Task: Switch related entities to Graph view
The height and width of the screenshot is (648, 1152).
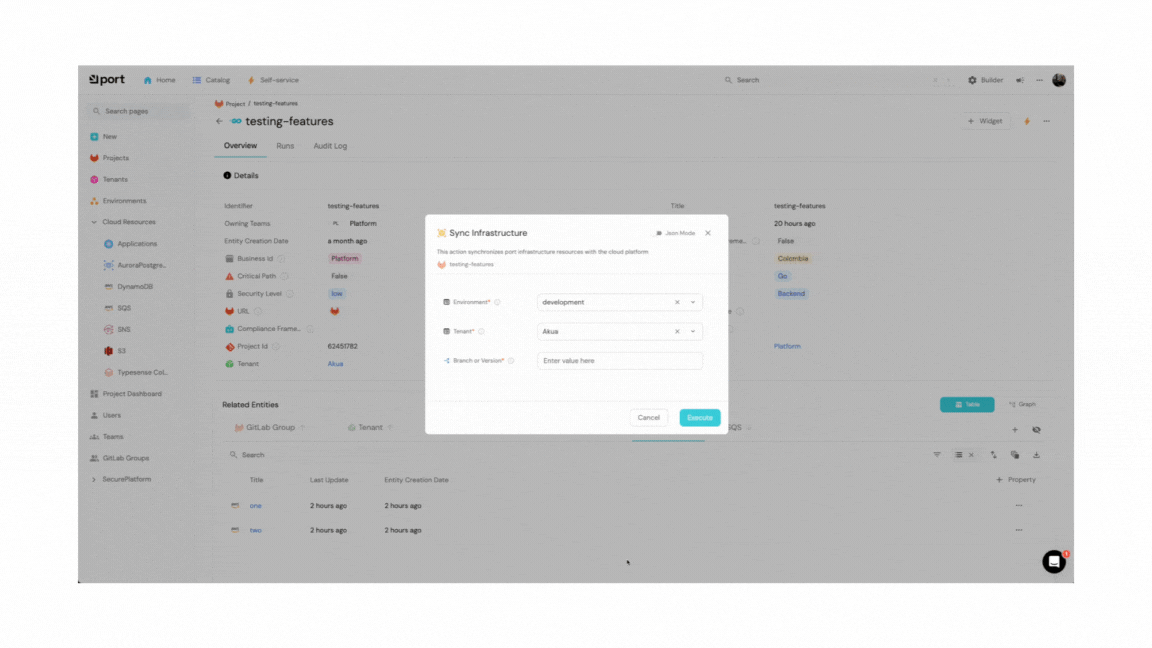Action: (x=1022, y=404)
